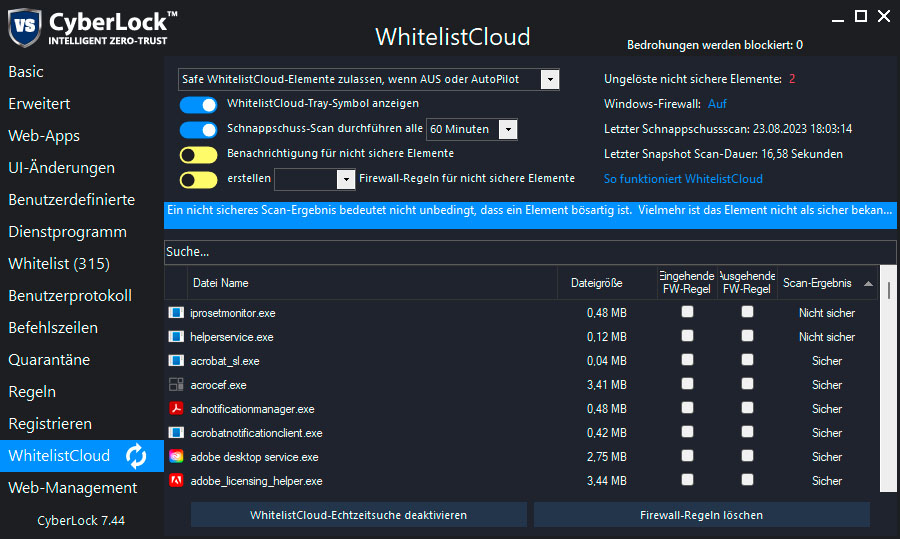This screenshot has width=900, height=539.
Task: Maximize the CyberLock window
Action: point(861,17)
